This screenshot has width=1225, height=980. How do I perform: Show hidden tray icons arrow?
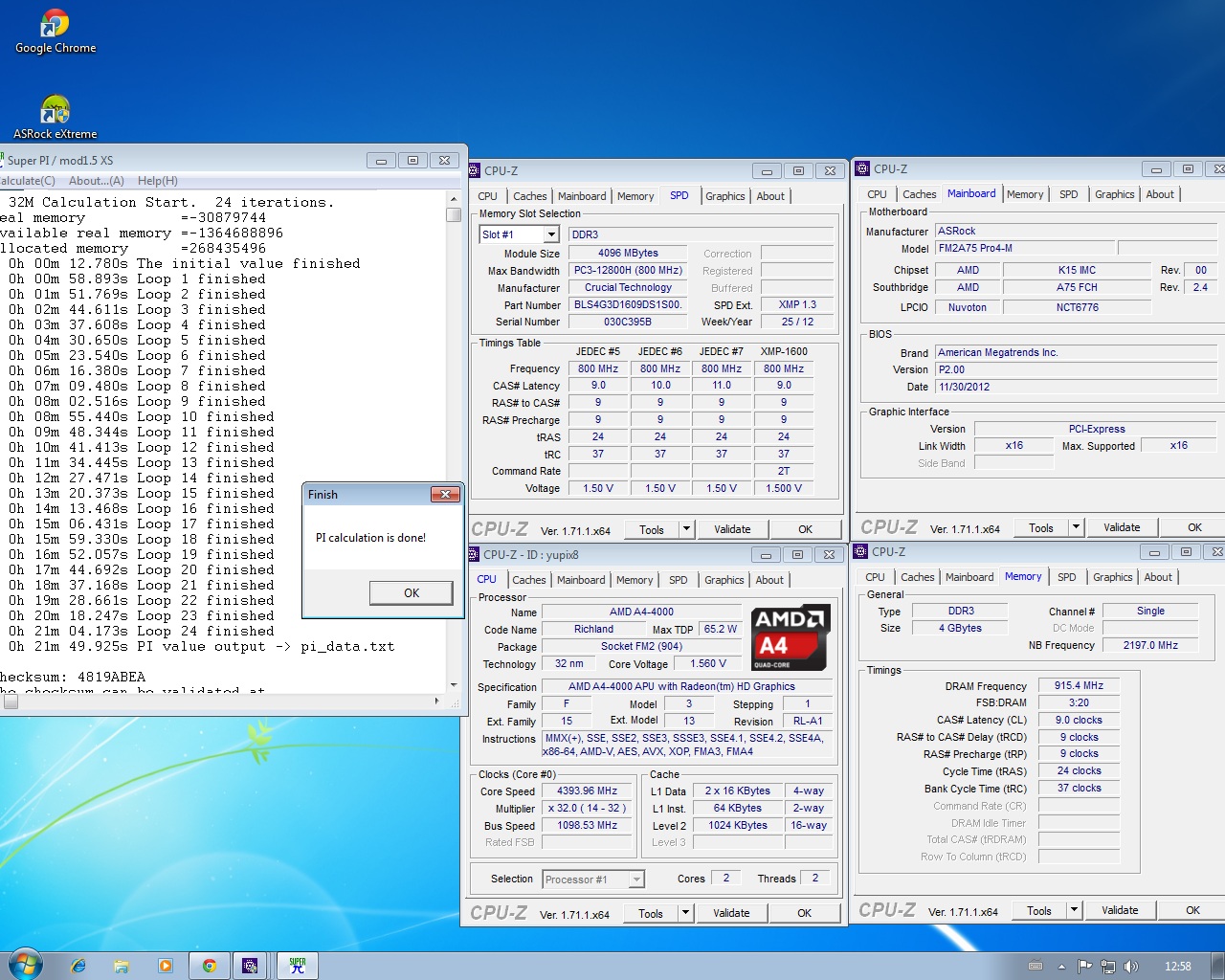tap(1061, 967)
